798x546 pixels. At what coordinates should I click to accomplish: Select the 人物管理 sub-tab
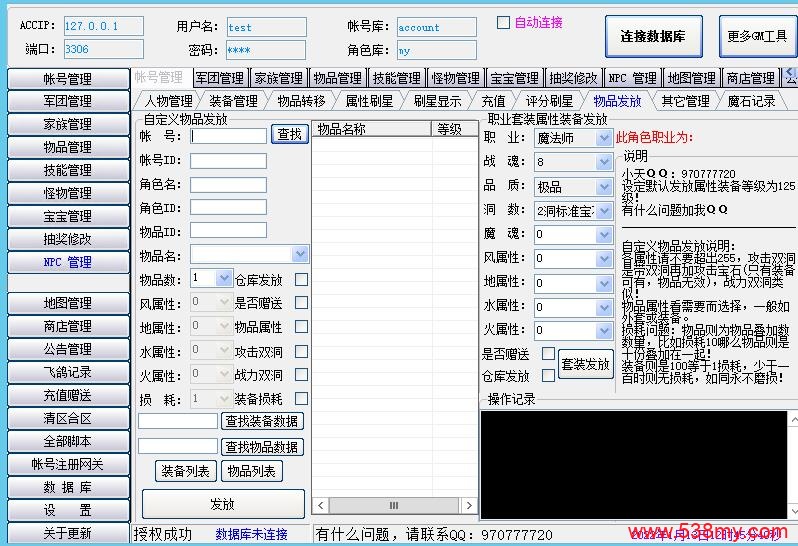click(168, 101)
